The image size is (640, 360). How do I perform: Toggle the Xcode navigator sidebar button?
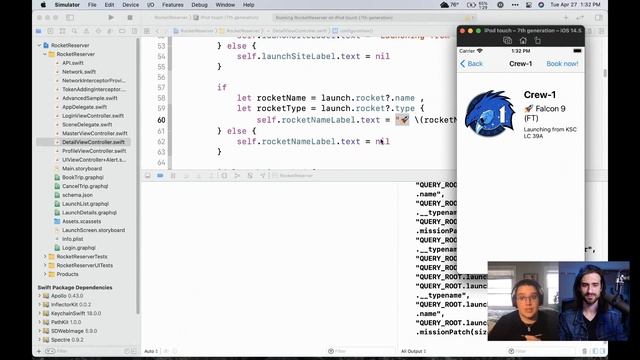tap(70, 18)
